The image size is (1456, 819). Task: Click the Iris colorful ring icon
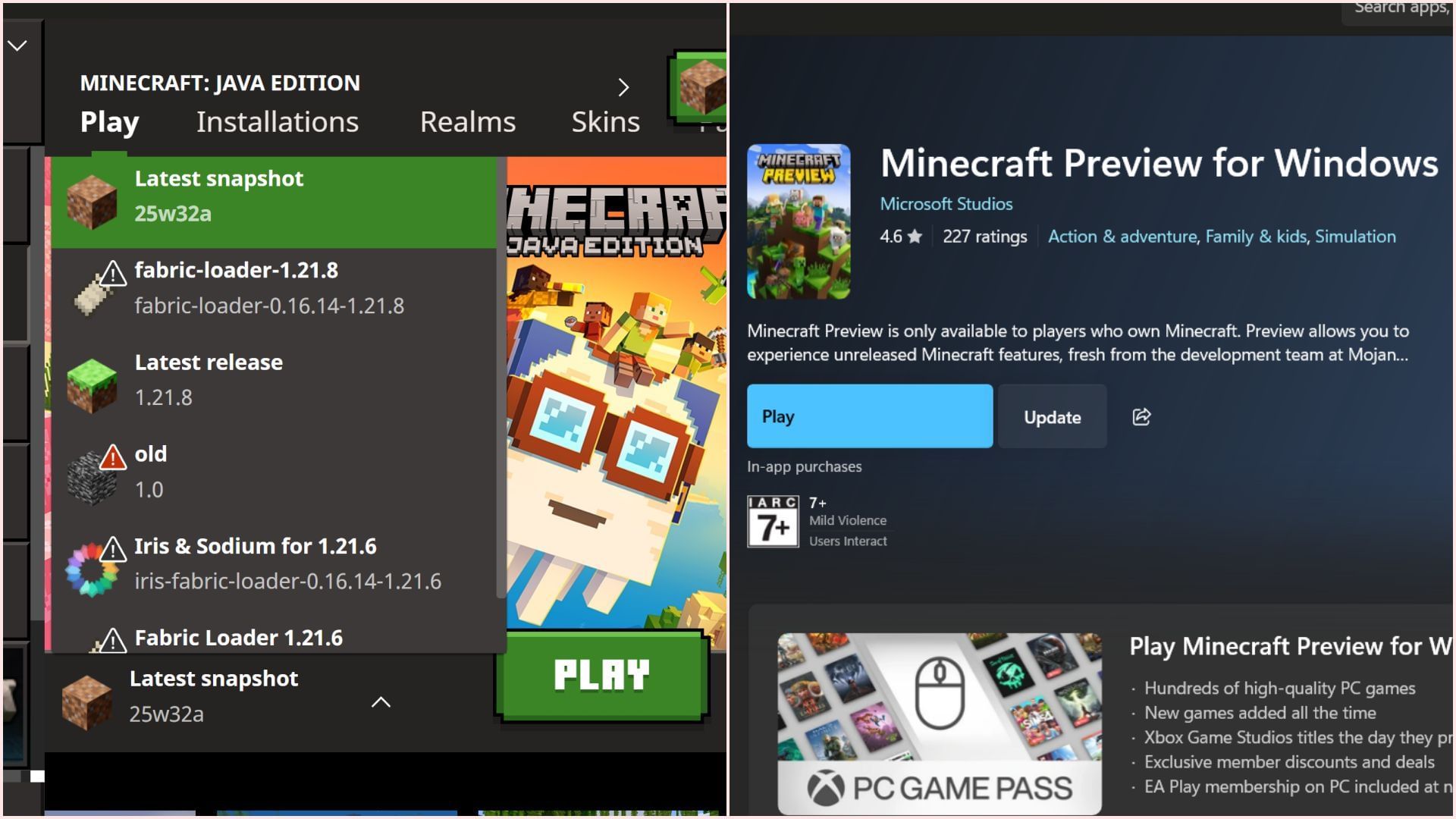[91, 570]
